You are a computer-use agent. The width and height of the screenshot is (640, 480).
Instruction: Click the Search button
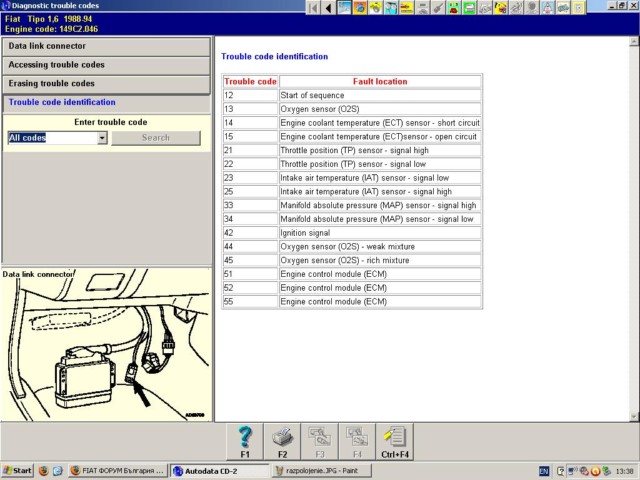(x=155, y=138)
